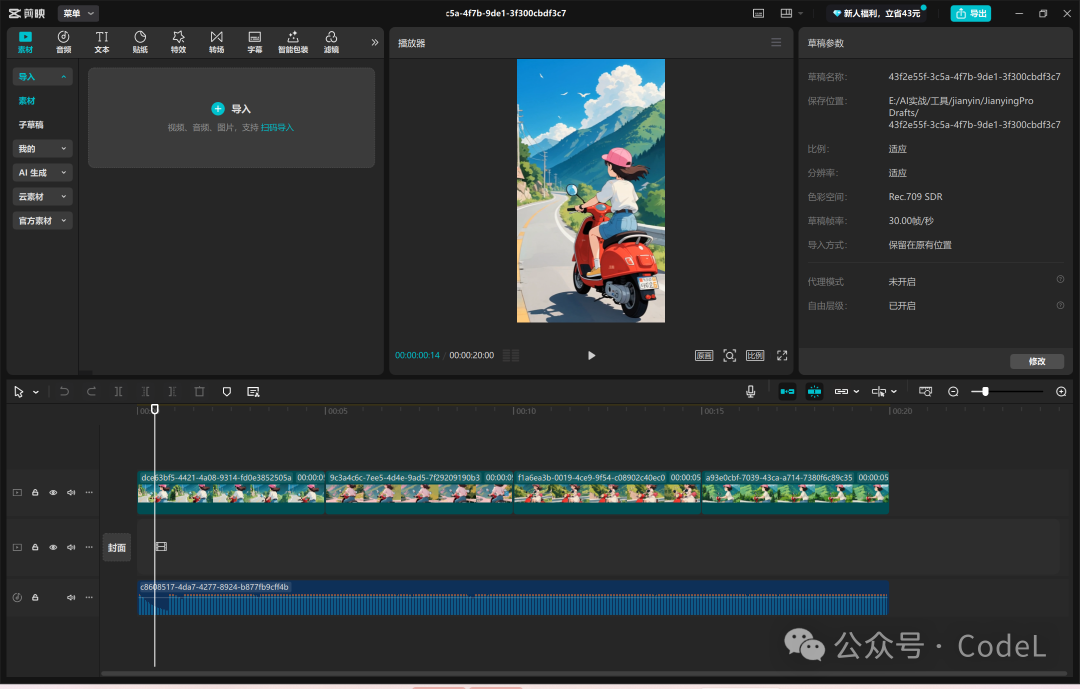The image size is (1080, 689).
Task: Expand the 我的 sidebar section
Action: [42, 149]
